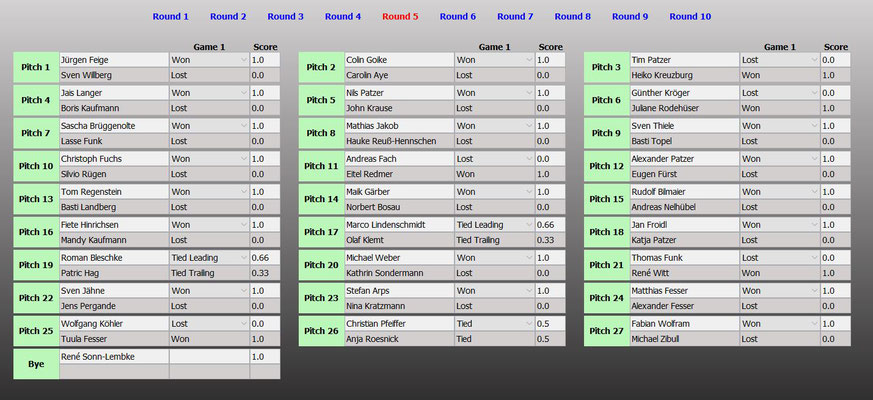Screen dimensions: 873x400
Task: Click player name Patric Hag
Action: coord(81,273)
